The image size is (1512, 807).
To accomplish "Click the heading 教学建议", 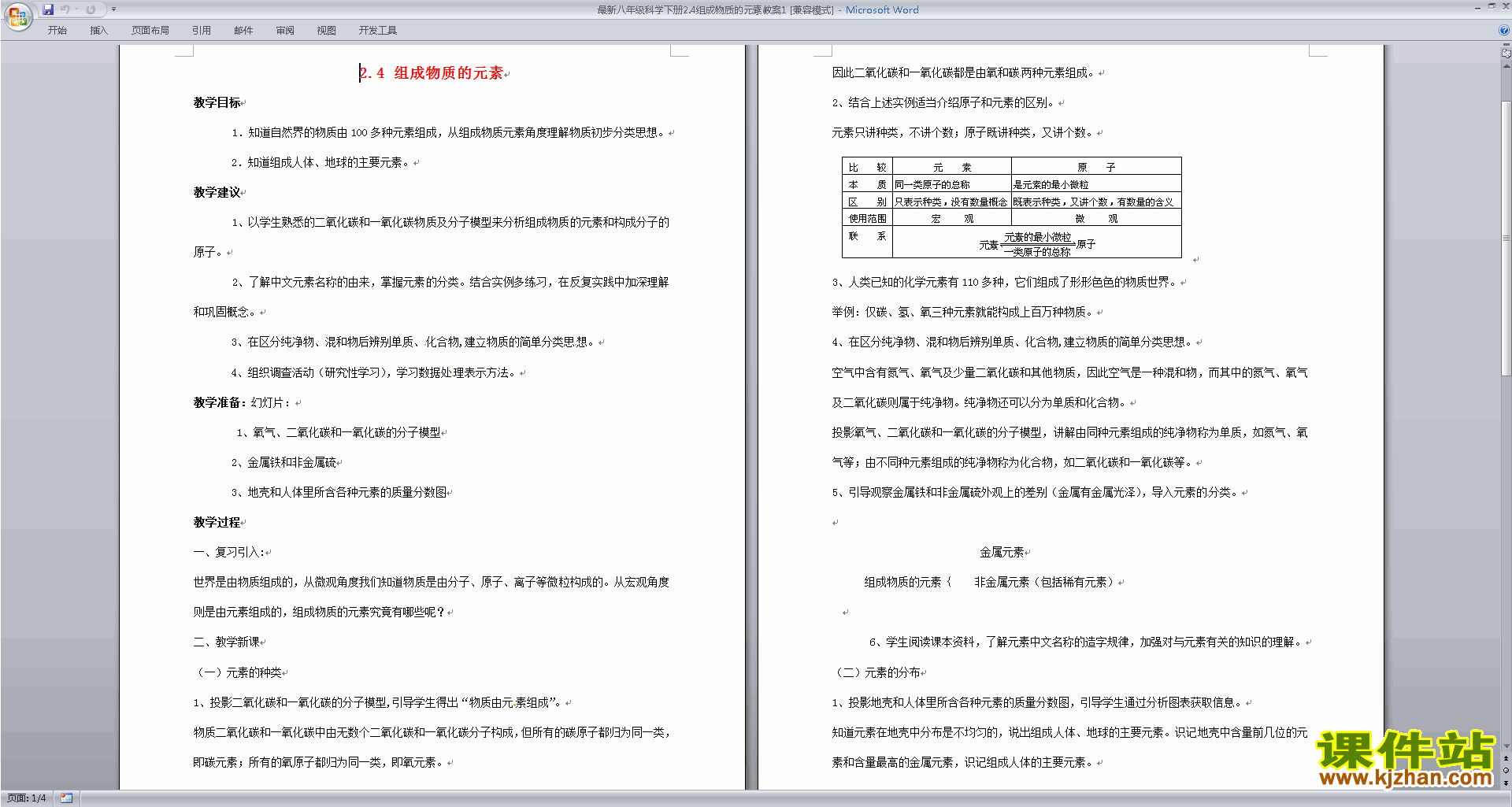I will pyautogui.click(x=217, y=192).
